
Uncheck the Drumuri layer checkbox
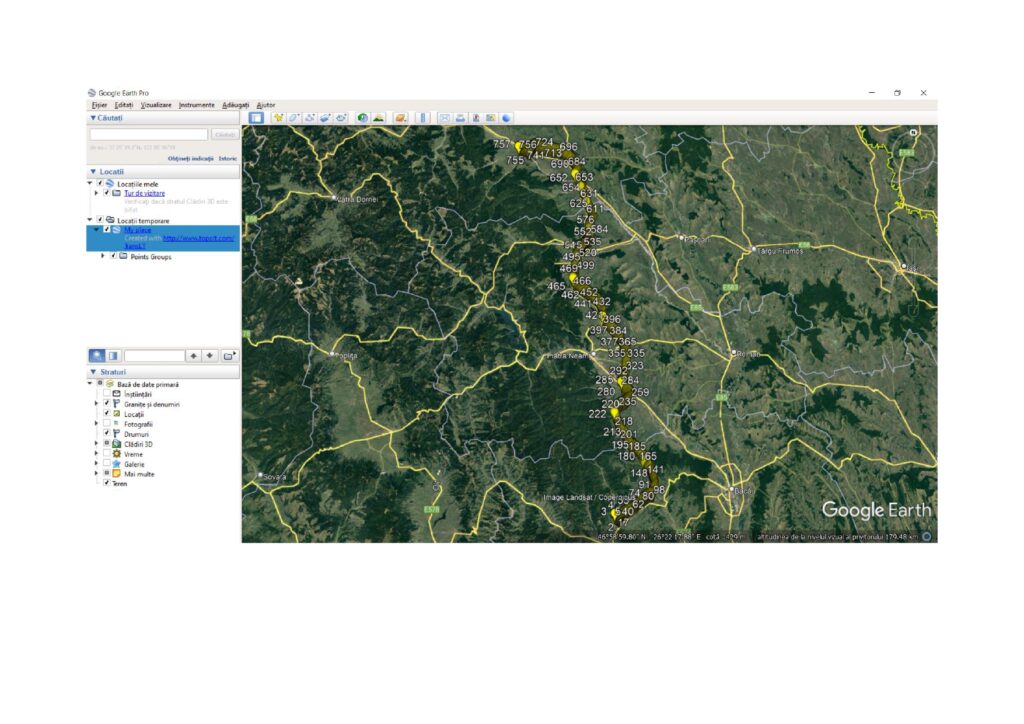106,434
